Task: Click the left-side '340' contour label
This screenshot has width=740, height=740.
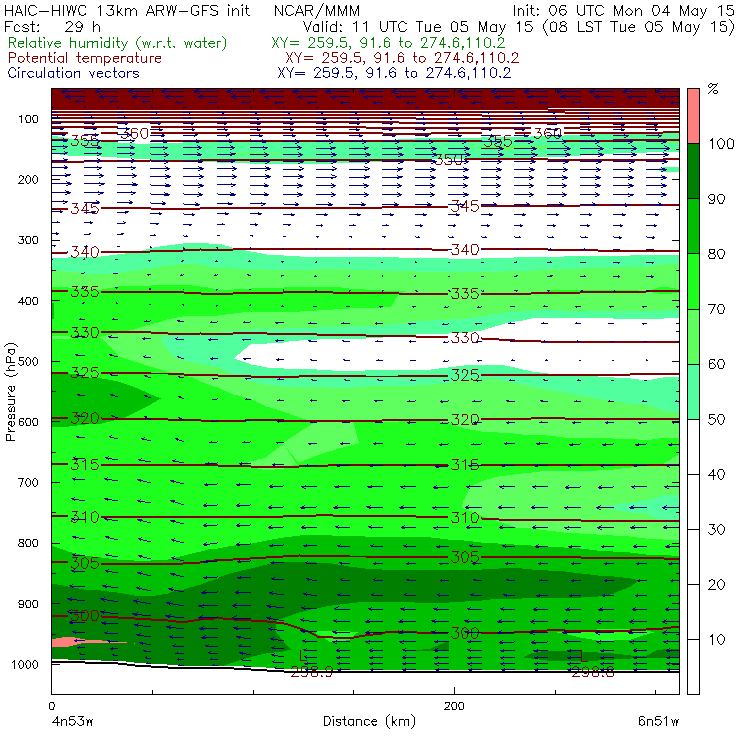Action: (x=85, y=252)
